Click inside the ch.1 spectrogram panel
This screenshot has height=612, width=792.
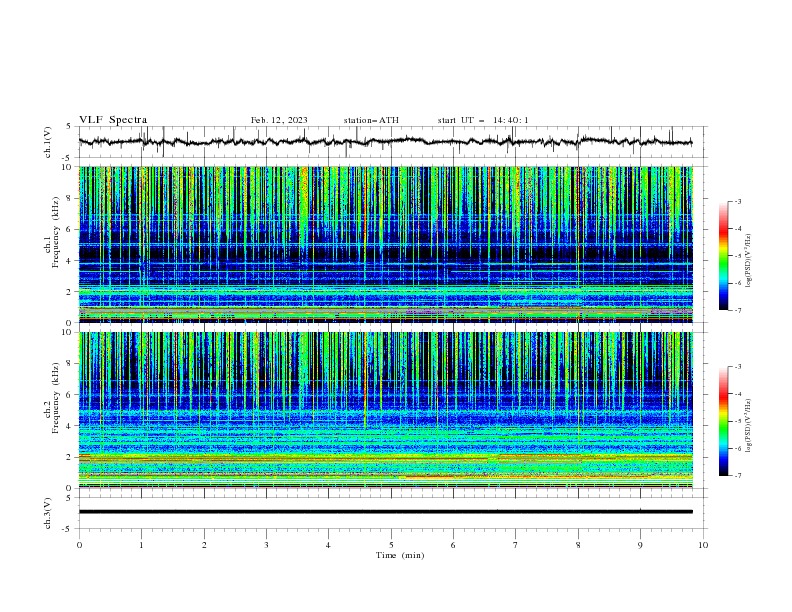[x=385, y=244]
